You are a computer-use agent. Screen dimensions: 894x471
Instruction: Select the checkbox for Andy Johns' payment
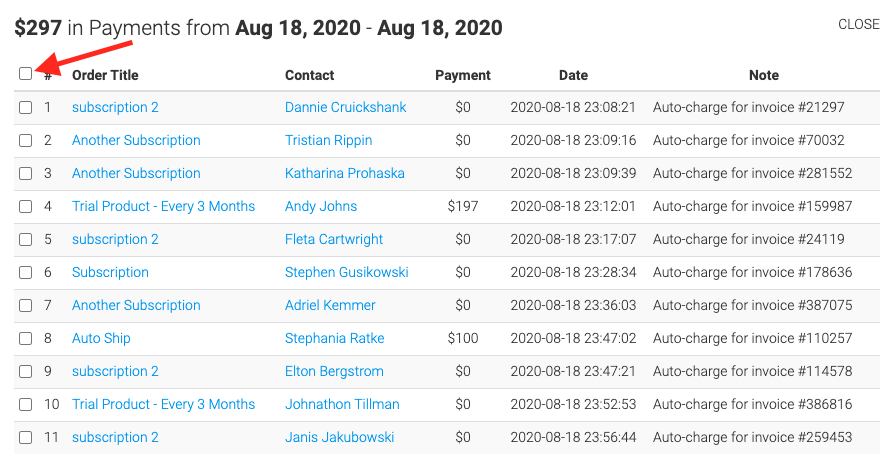coord(25,206)
